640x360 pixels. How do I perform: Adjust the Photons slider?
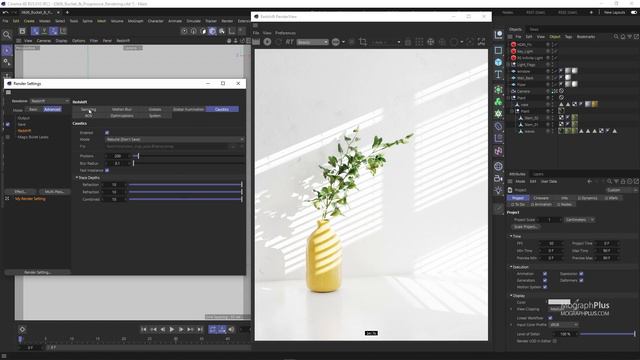click(188, 156)
